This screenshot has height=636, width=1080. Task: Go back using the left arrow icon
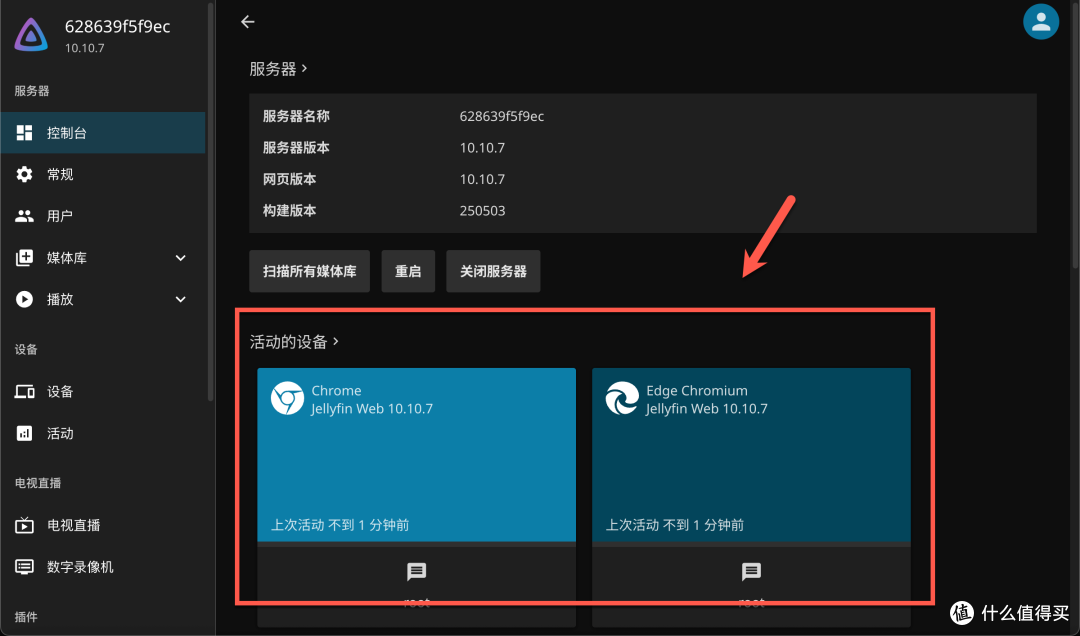[x=248, y=22]
